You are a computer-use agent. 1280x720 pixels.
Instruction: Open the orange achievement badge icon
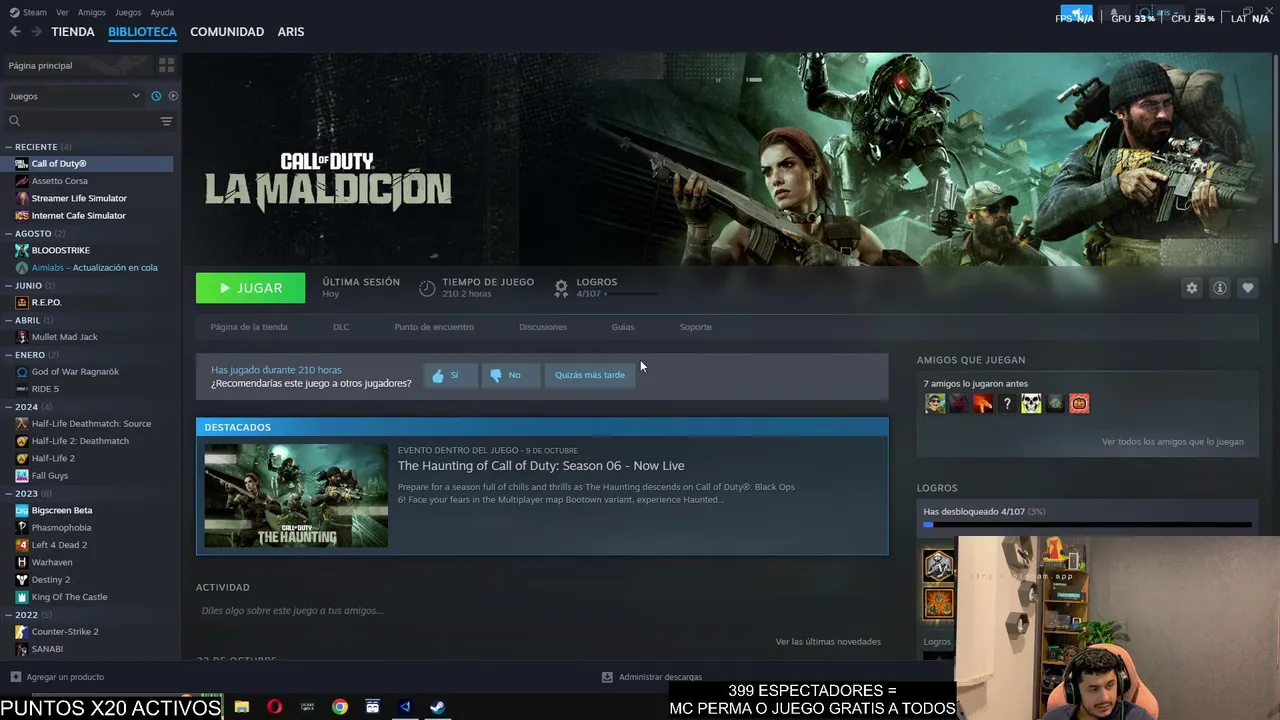938,603
